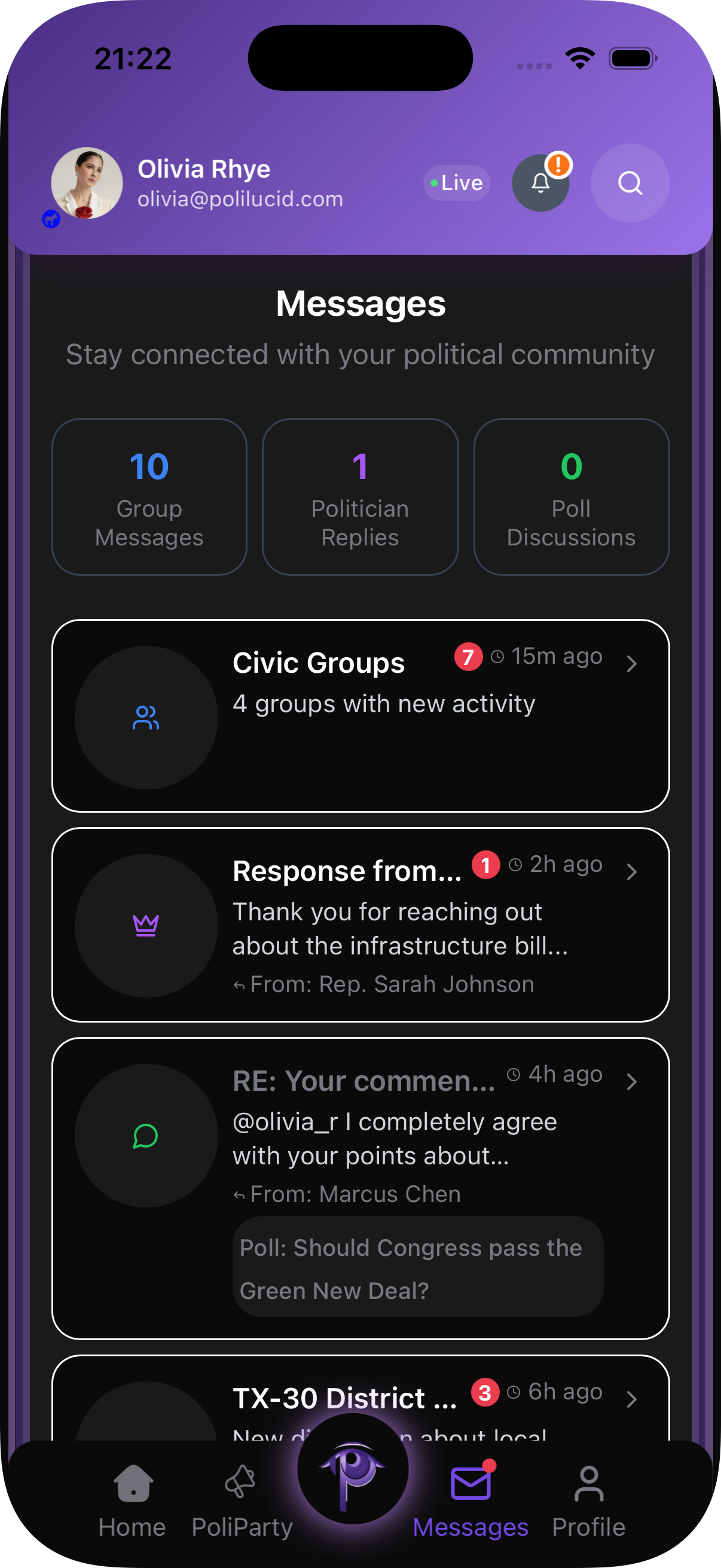
Task: Select the Civic Groups people icon
Action: tap(144, 717)
